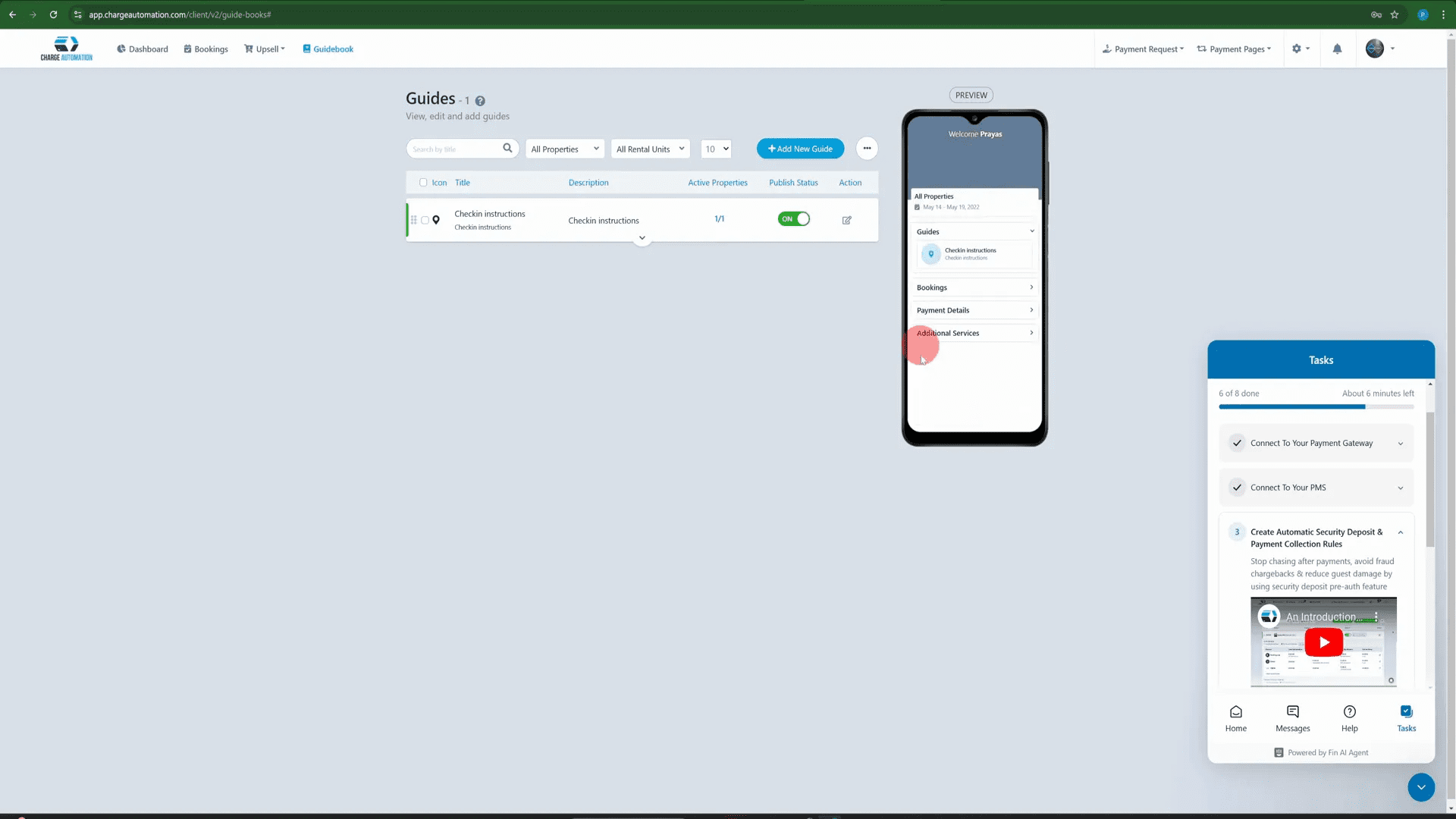Click the 1/1 active properties link
Viewport: 1456px width, 819px height.
(719, 218)
